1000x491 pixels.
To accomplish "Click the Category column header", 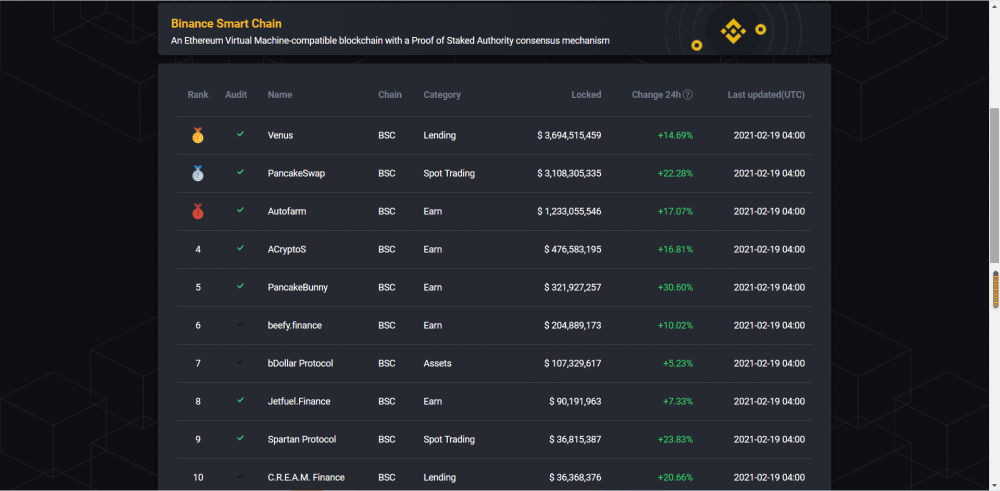I will click(442, 95).
